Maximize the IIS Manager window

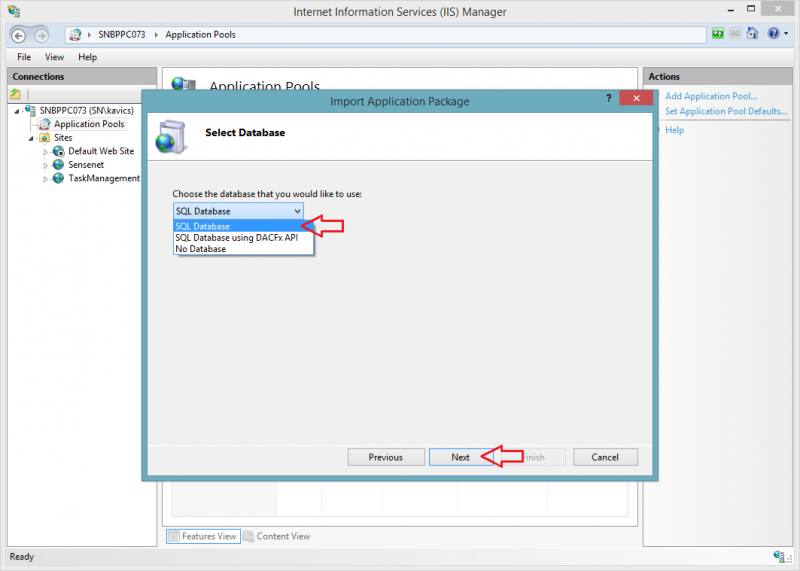pos(751,9)
